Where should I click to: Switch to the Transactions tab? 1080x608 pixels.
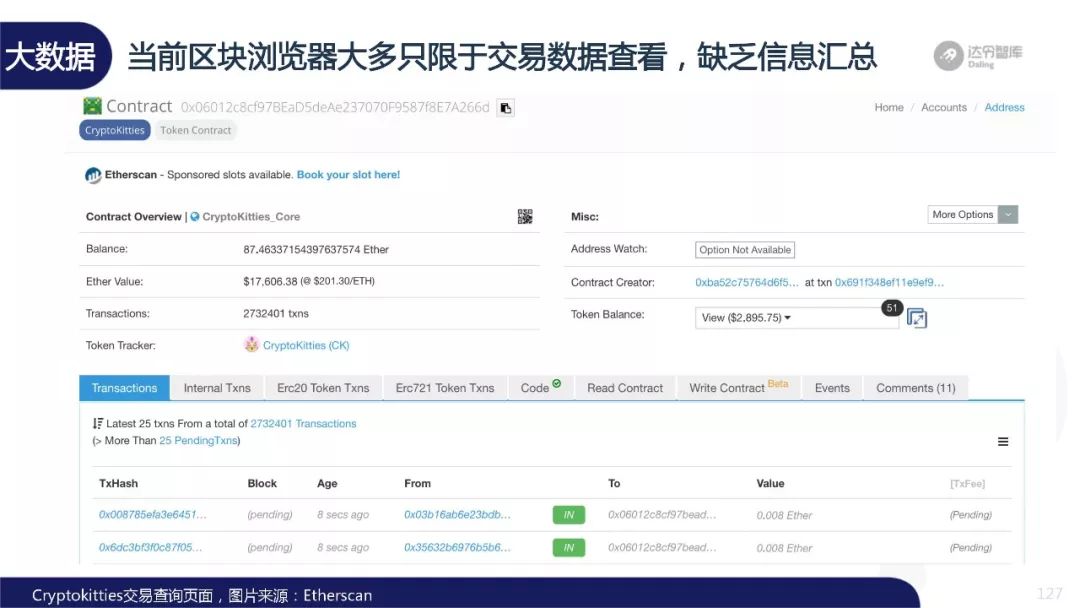point(125,388)
